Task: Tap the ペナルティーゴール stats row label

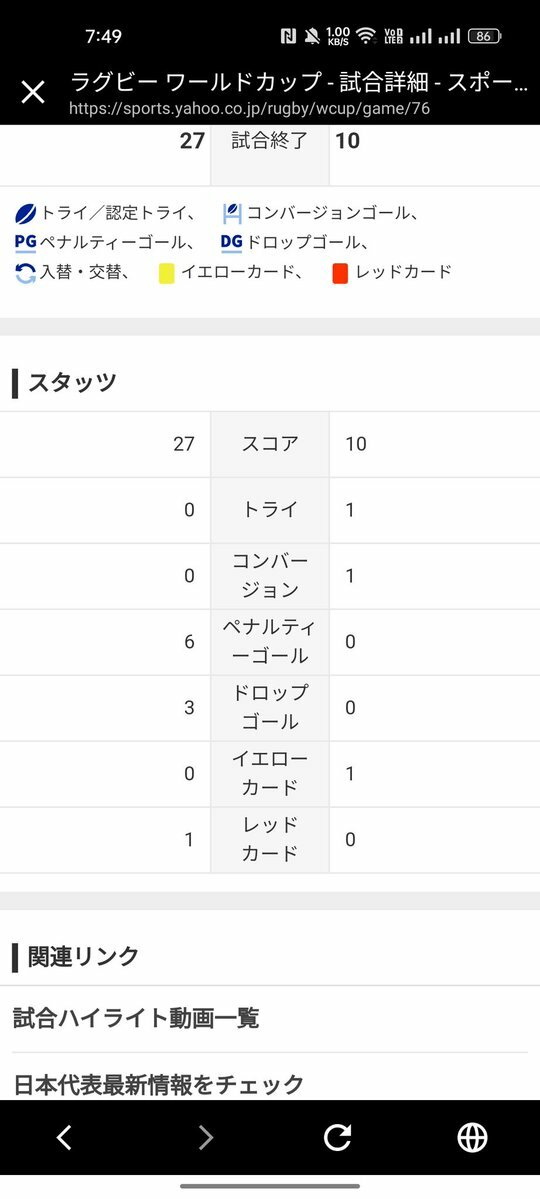Action: (x=270, y=642)
